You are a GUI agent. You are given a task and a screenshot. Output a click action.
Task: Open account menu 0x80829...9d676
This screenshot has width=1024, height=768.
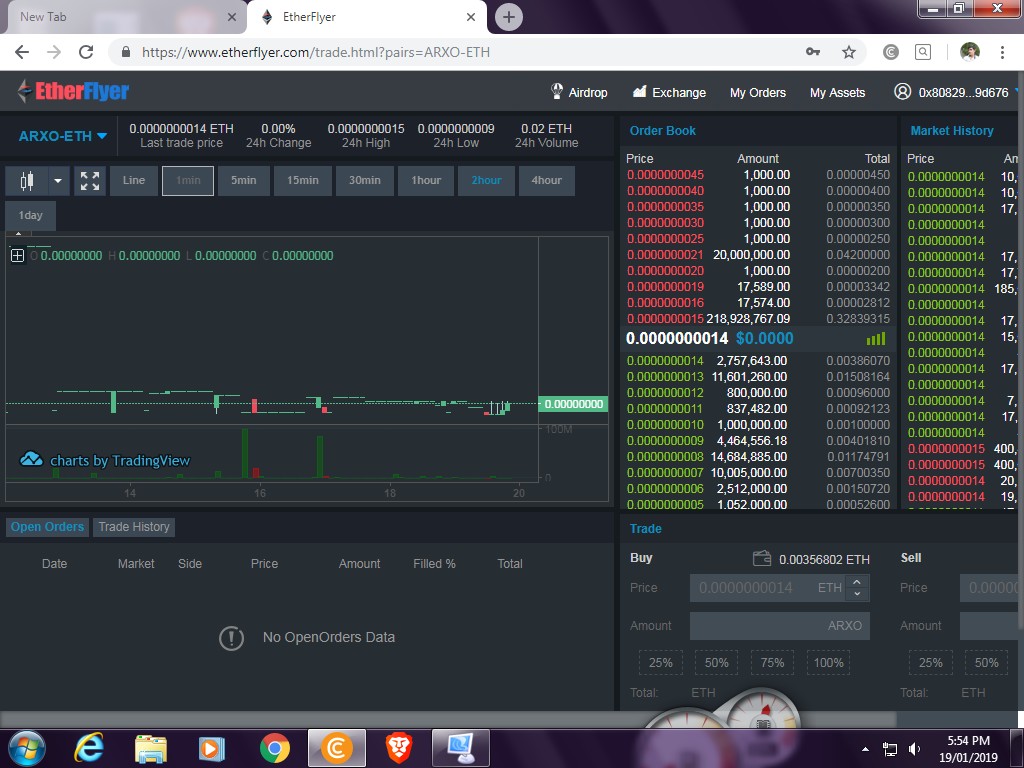(x=963, y=93)
